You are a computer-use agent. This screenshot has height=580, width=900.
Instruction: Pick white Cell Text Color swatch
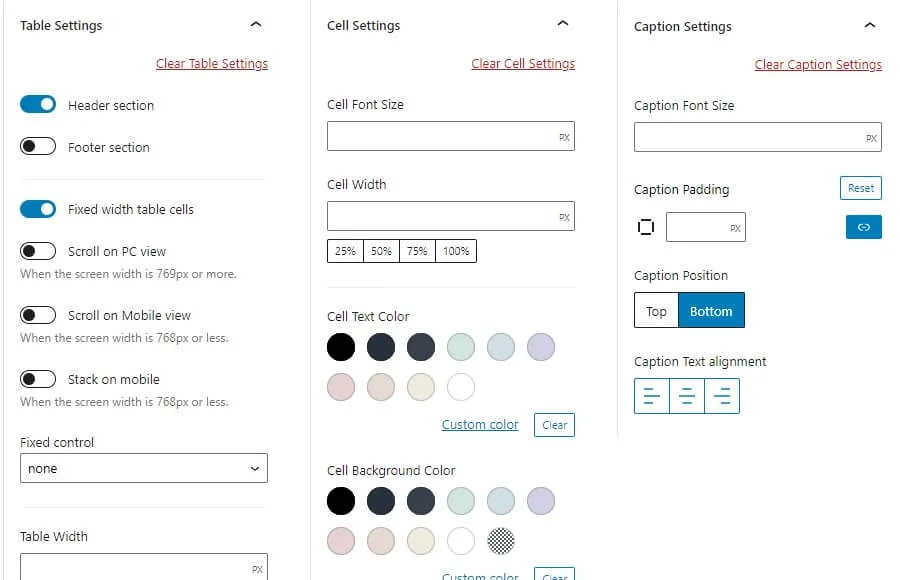[x=461, y=387]
